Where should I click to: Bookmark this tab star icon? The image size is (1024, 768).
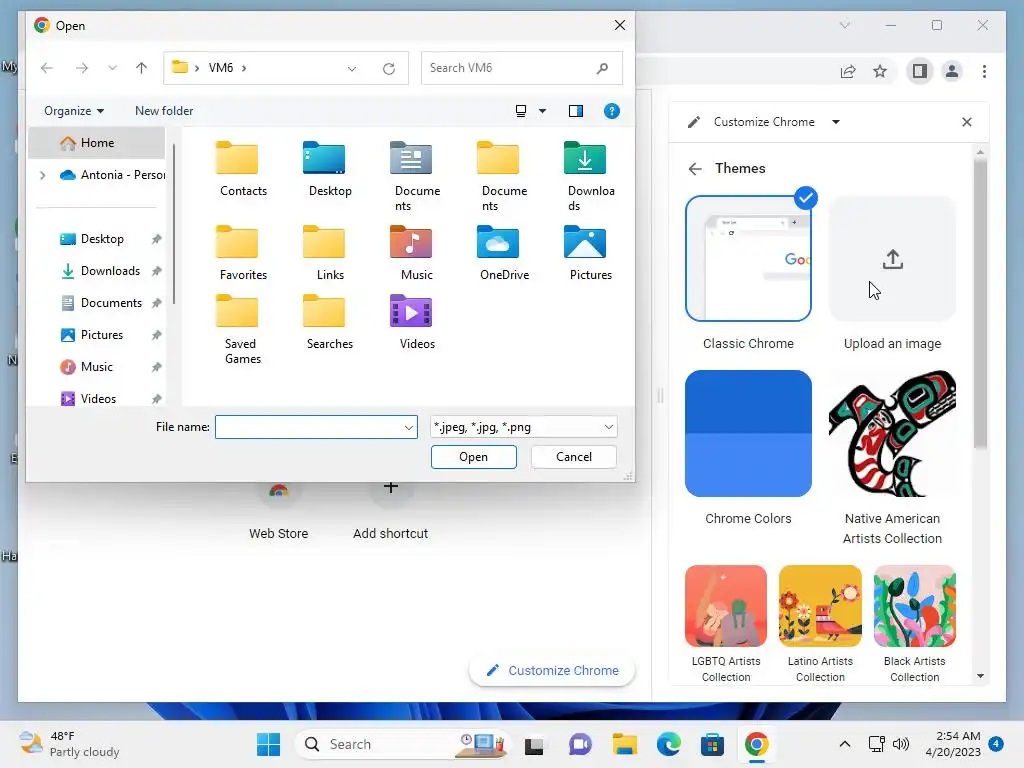[880, 71]
